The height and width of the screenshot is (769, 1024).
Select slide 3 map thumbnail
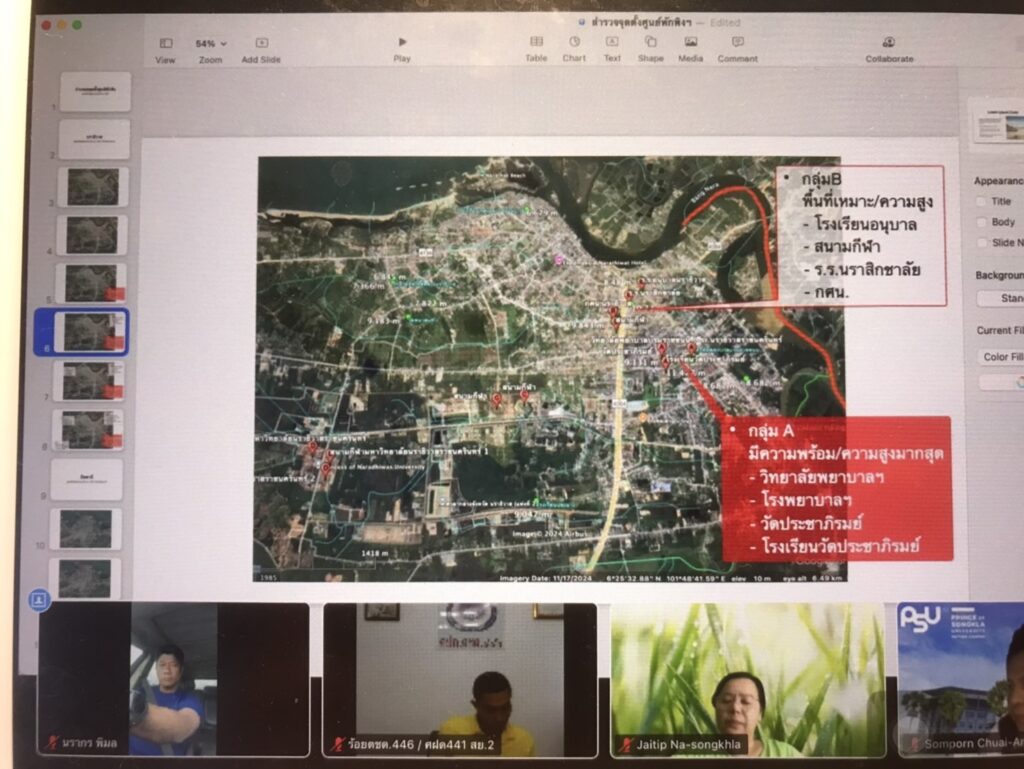point(93,187)
